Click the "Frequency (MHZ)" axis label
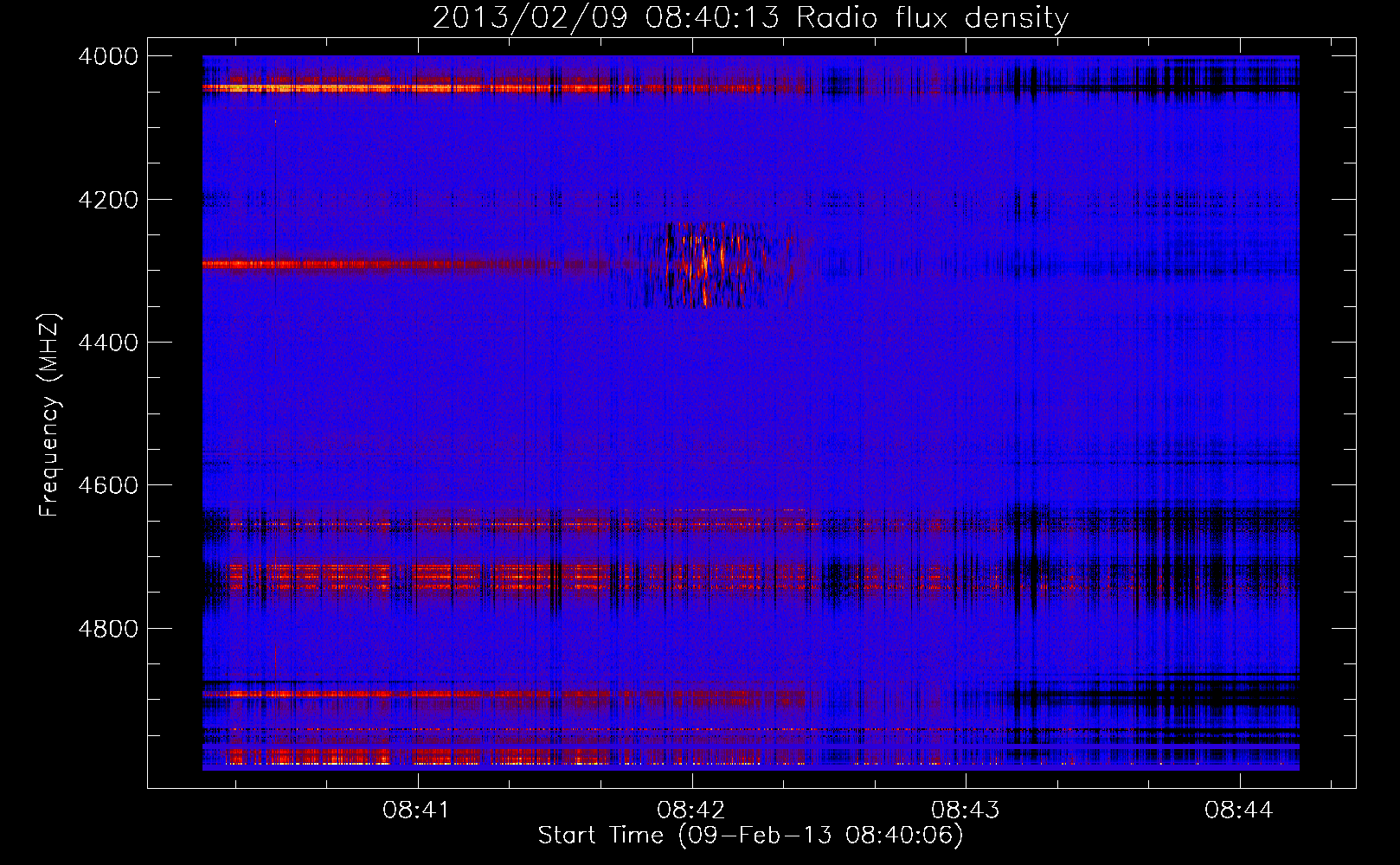Image resolution: width=1400 pixels, height=865 pixels. [x=50, y=414]
